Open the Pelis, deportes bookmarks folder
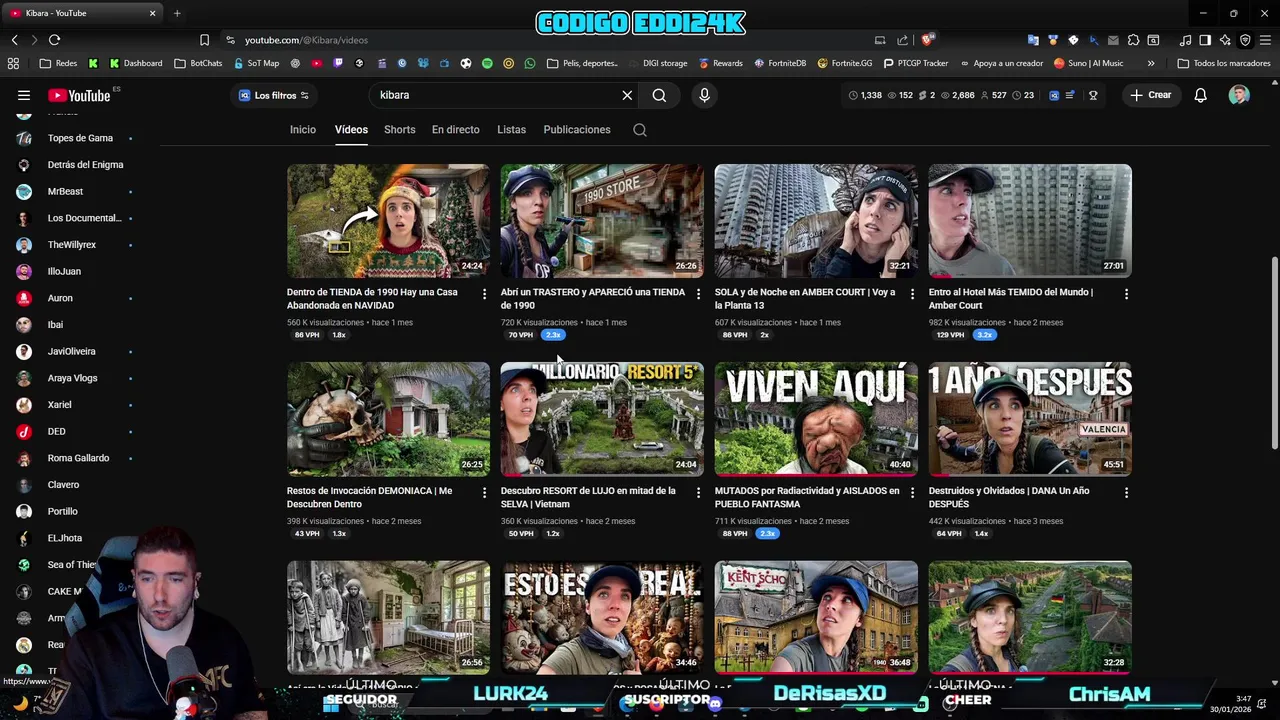1280x720 pixels. point(582,63)
